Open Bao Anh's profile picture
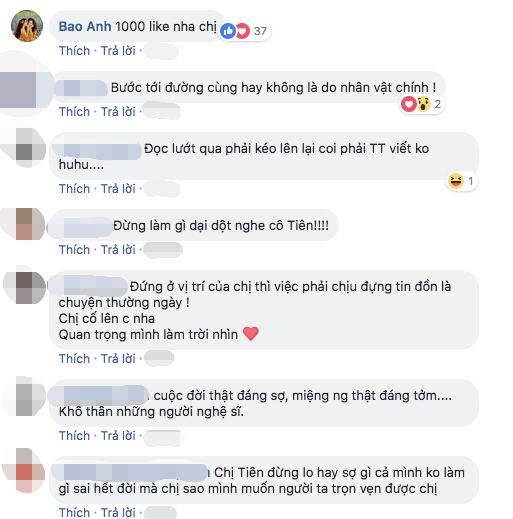 point(27,26)
